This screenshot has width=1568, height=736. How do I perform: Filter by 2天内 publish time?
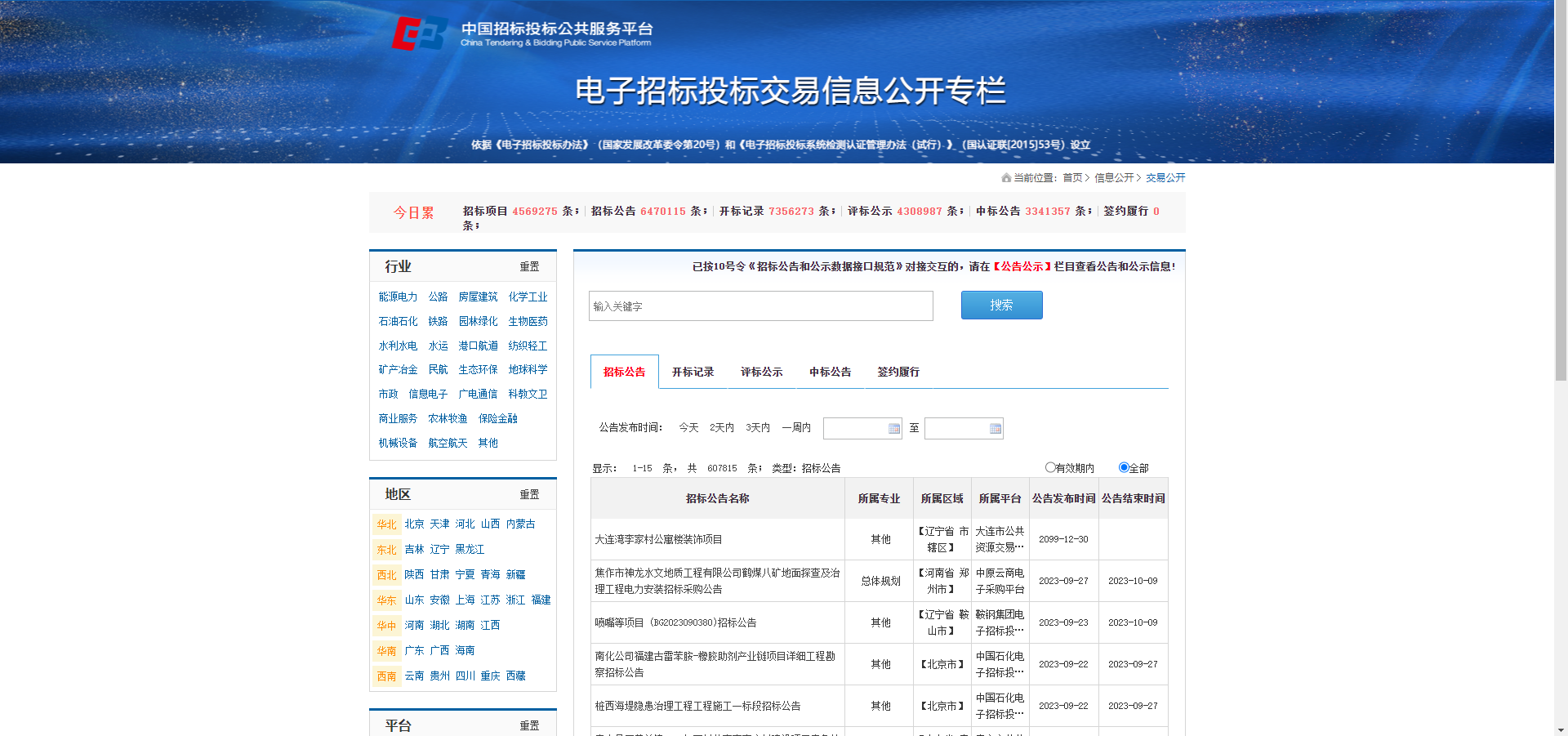click(x=722, y=427)
